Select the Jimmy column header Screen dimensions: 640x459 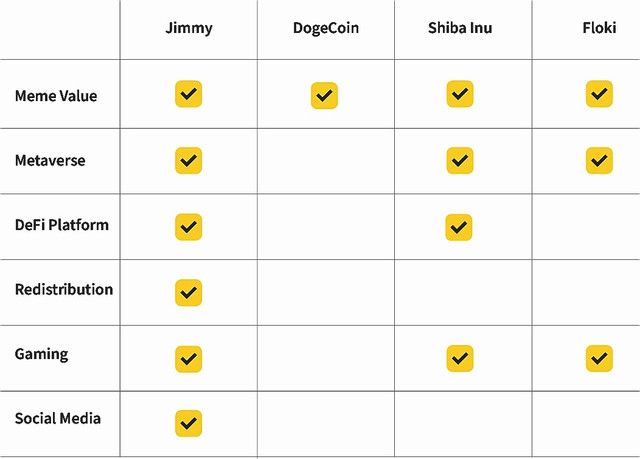pyautogui.click(x=188, y=28)
